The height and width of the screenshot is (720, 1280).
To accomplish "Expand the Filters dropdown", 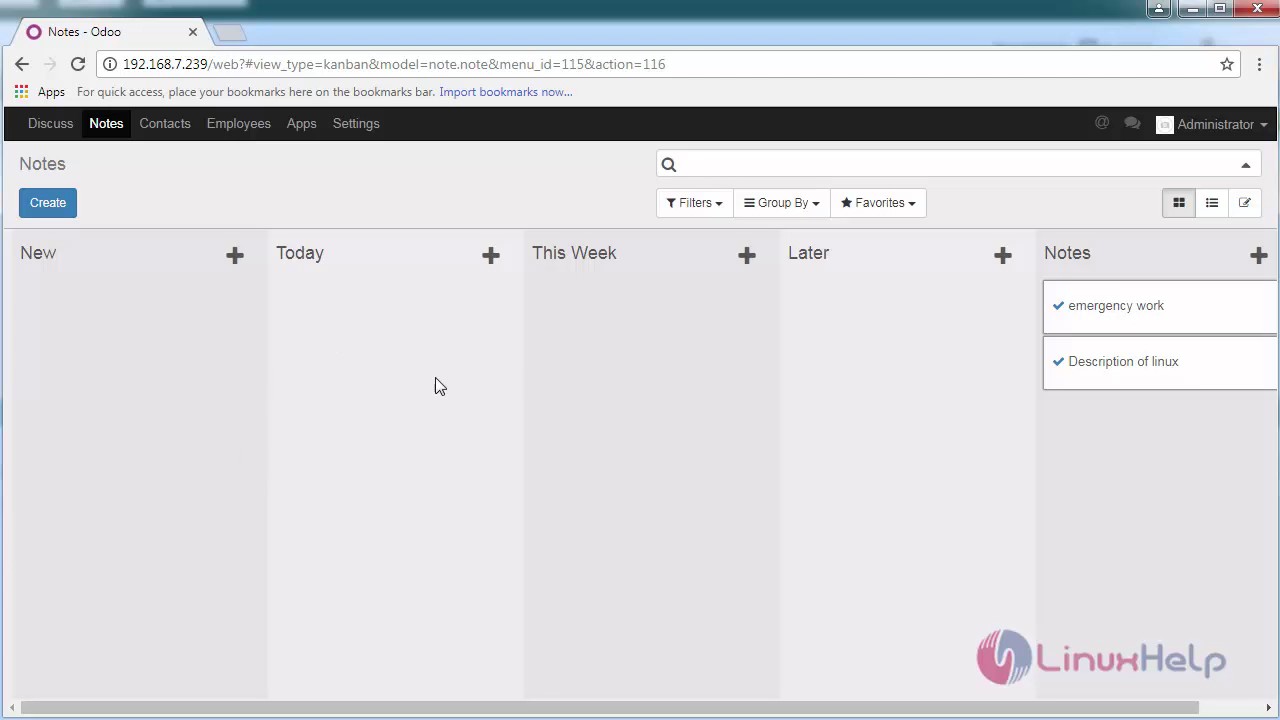I will [694, 203].
